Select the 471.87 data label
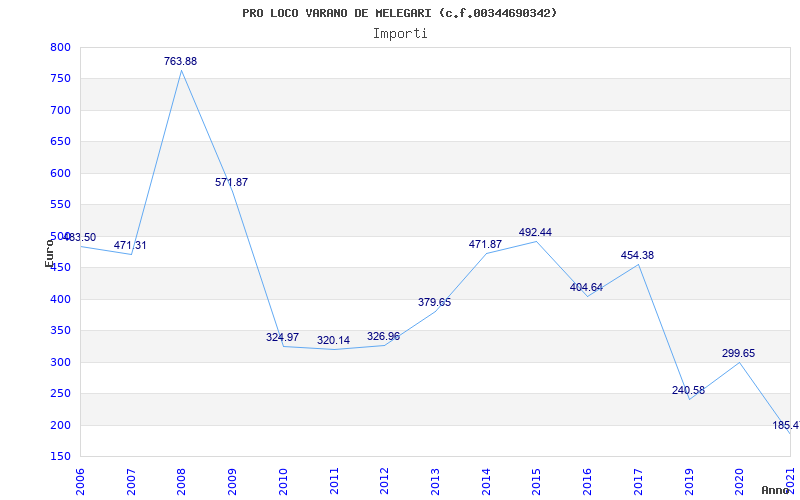The image size is (800, 500). 485,244
